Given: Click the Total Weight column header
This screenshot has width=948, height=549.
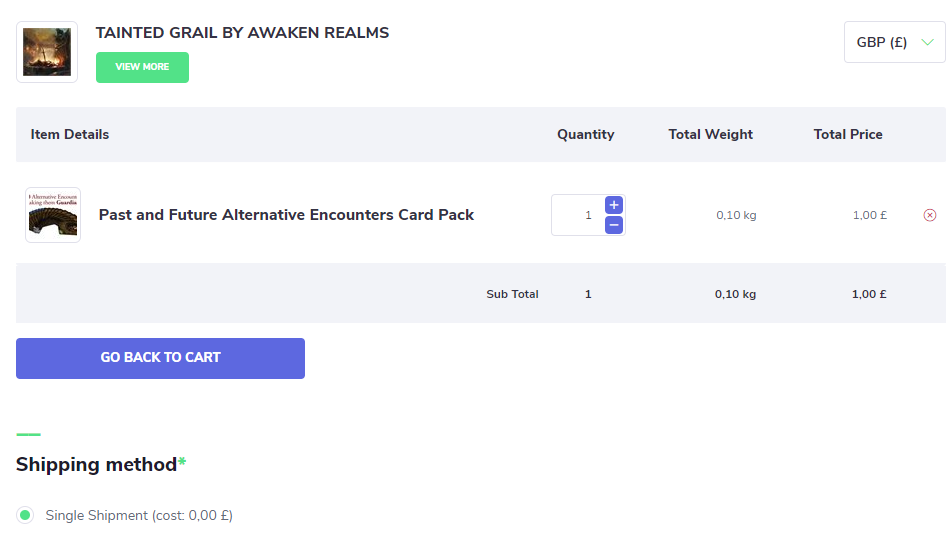Looking at the screenshot, I should [x=710, y=134].
